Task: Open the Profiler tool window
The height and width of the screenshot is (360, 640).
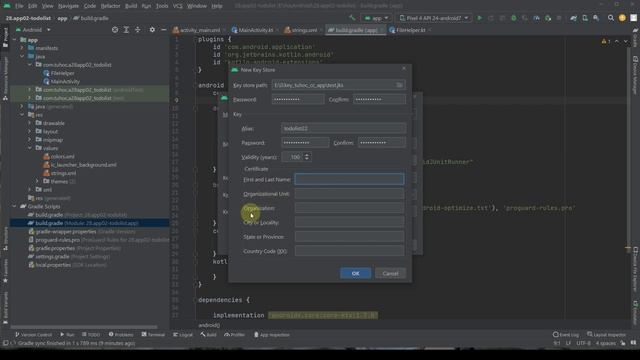Action: coord(234,335)
